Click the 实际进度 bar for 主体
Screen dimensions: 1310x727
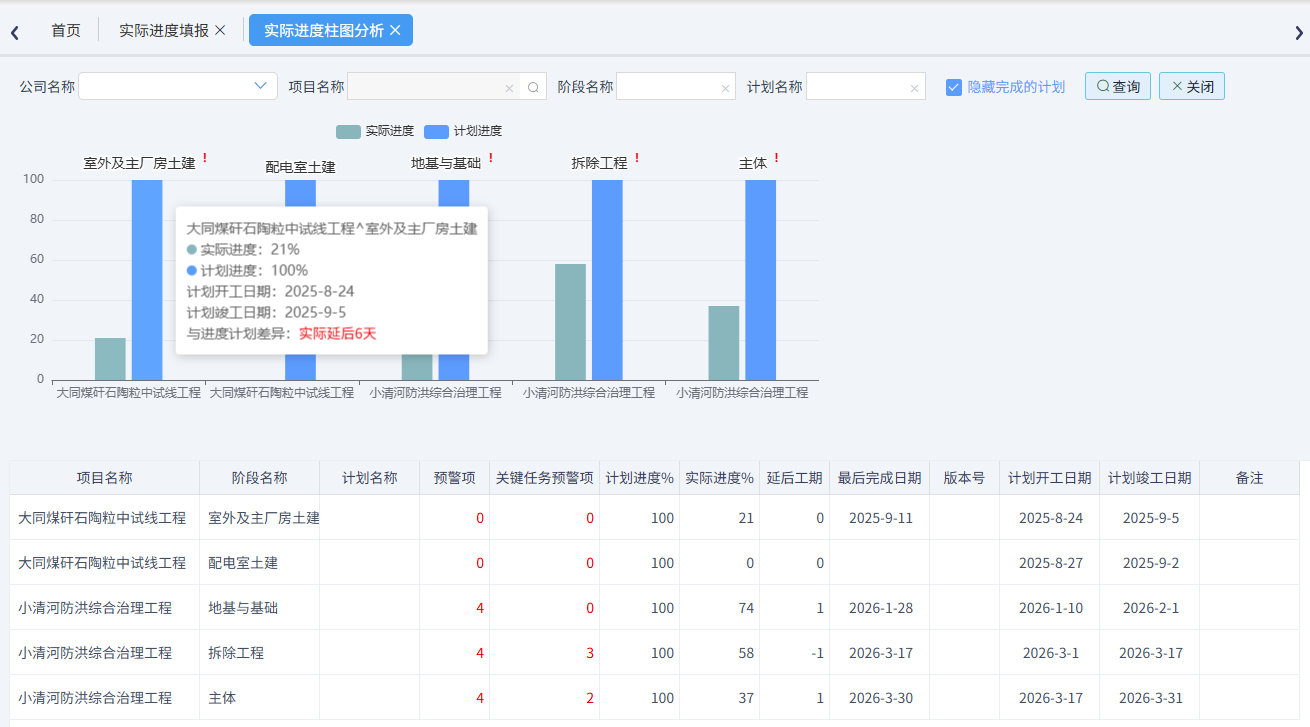point(724,343)
